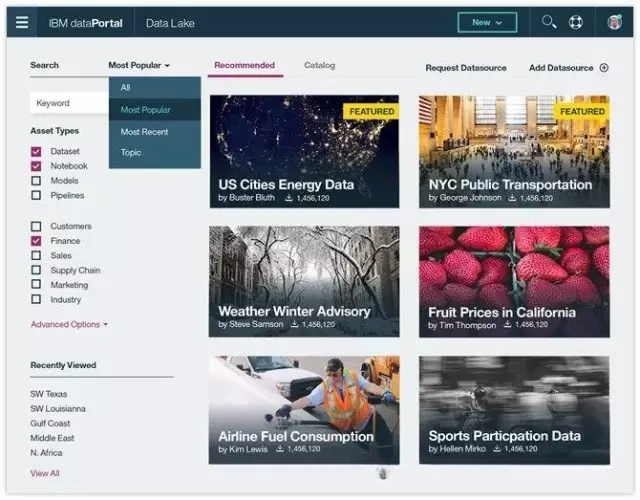
Task: Click author name Buster Bluth
Action: tap(252, 198)
